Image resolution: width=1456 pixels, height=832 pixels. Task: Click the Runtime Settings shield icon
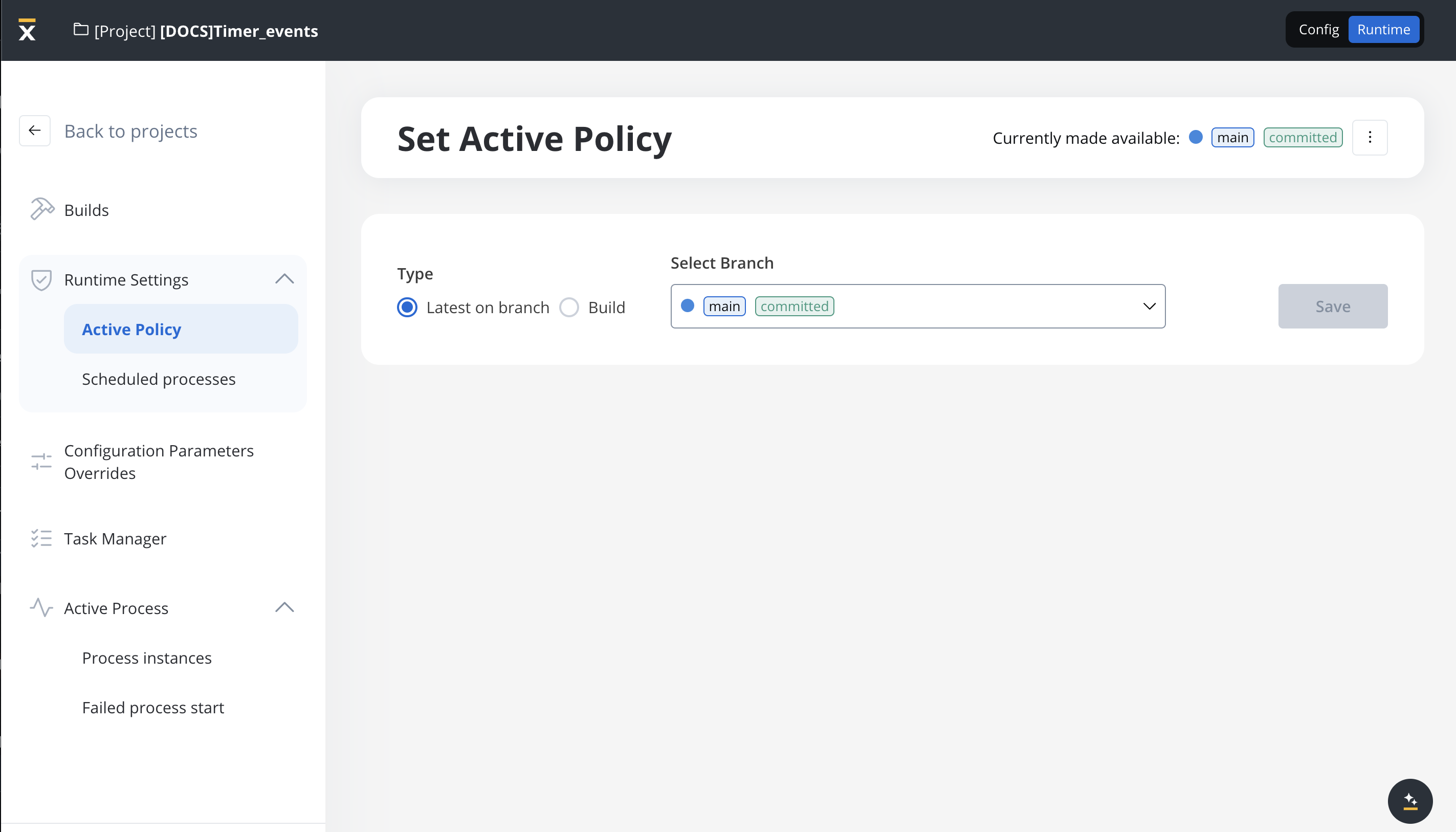coord(41,280)
